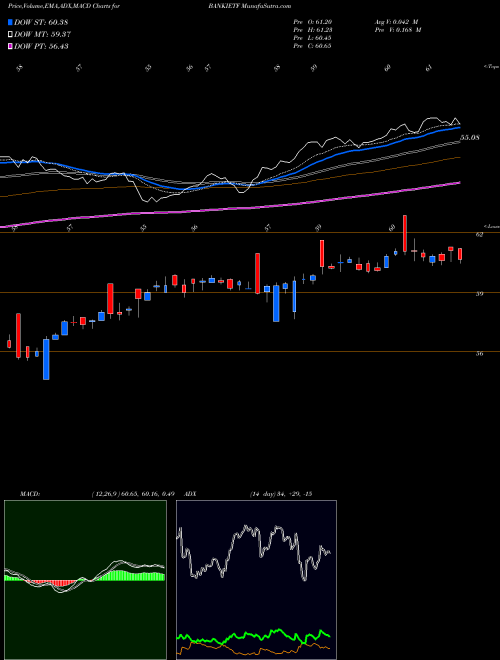
Task: Select the 'DOW ST: 60.38' legend label
Action: tap(41, 22)
